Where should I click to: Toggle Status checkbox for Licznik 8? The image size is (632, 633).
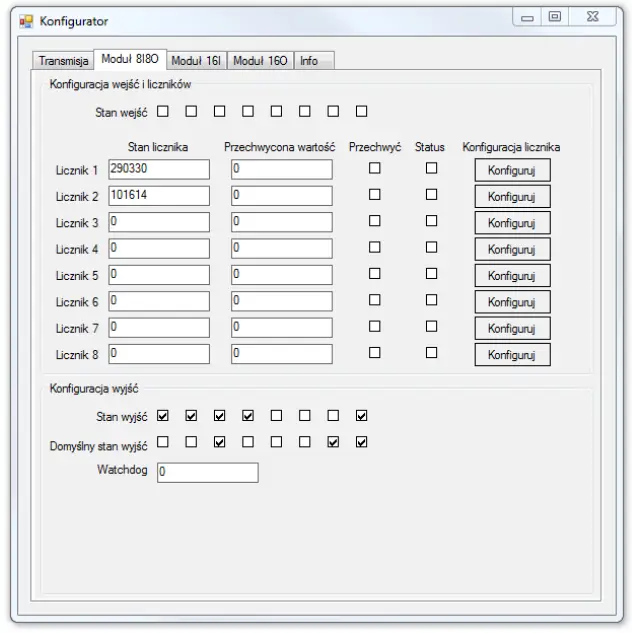tap(431, 353)
